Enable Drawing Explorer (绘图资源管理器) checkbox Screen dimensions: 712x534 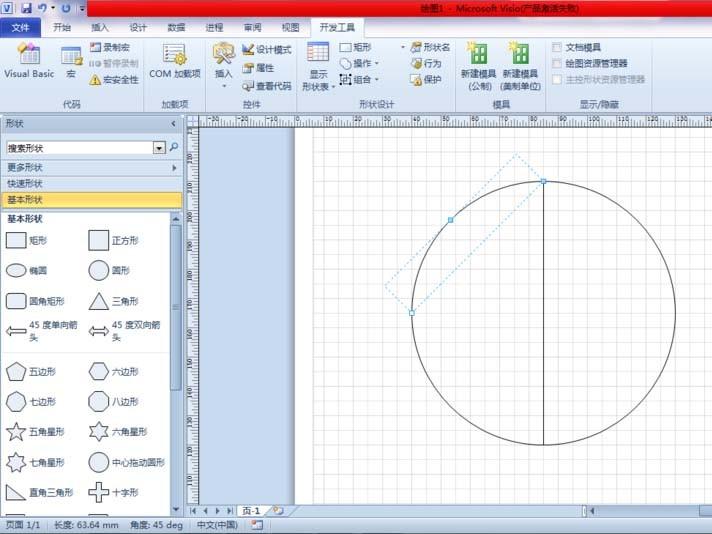click(557, 63)
